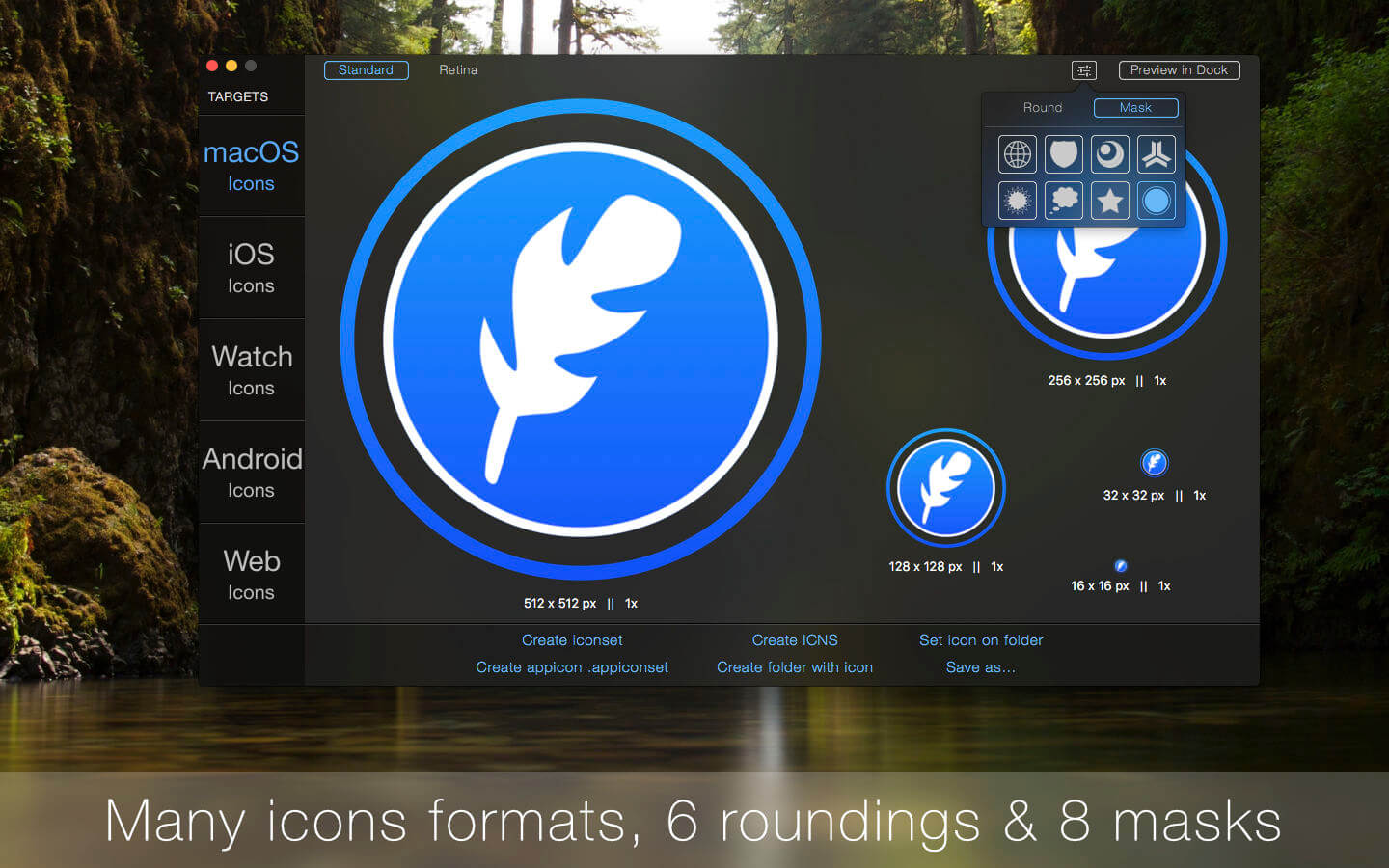Open Web Icons target
This screenshot has height=868, width=1389.
251,574
